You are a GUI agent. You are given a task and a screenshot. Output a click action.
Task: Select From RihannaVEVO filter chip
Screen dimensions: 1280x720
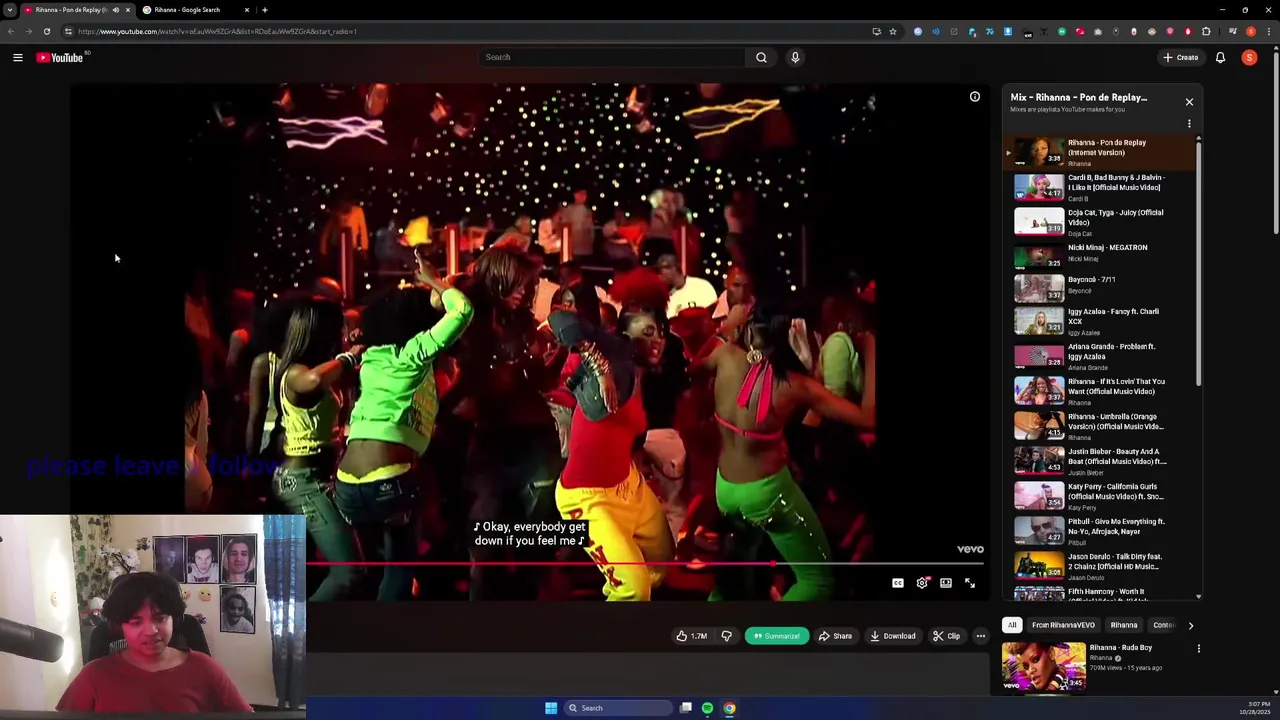pyautogui.click(x=1063, y=625)
